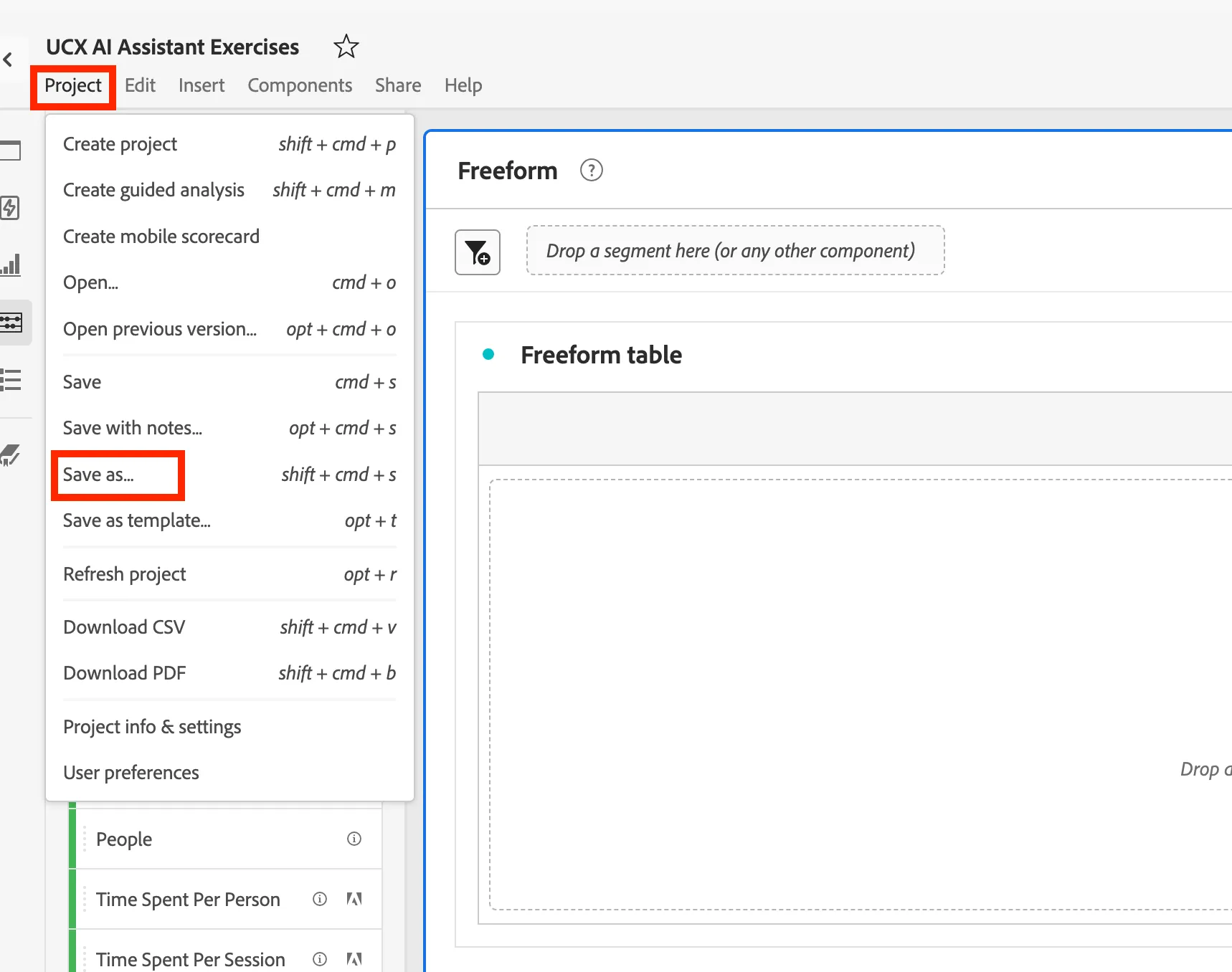The width and height of the screenshot is (1232, 972).
Task: Click the back chevron arrow
Action: [8, 59]
